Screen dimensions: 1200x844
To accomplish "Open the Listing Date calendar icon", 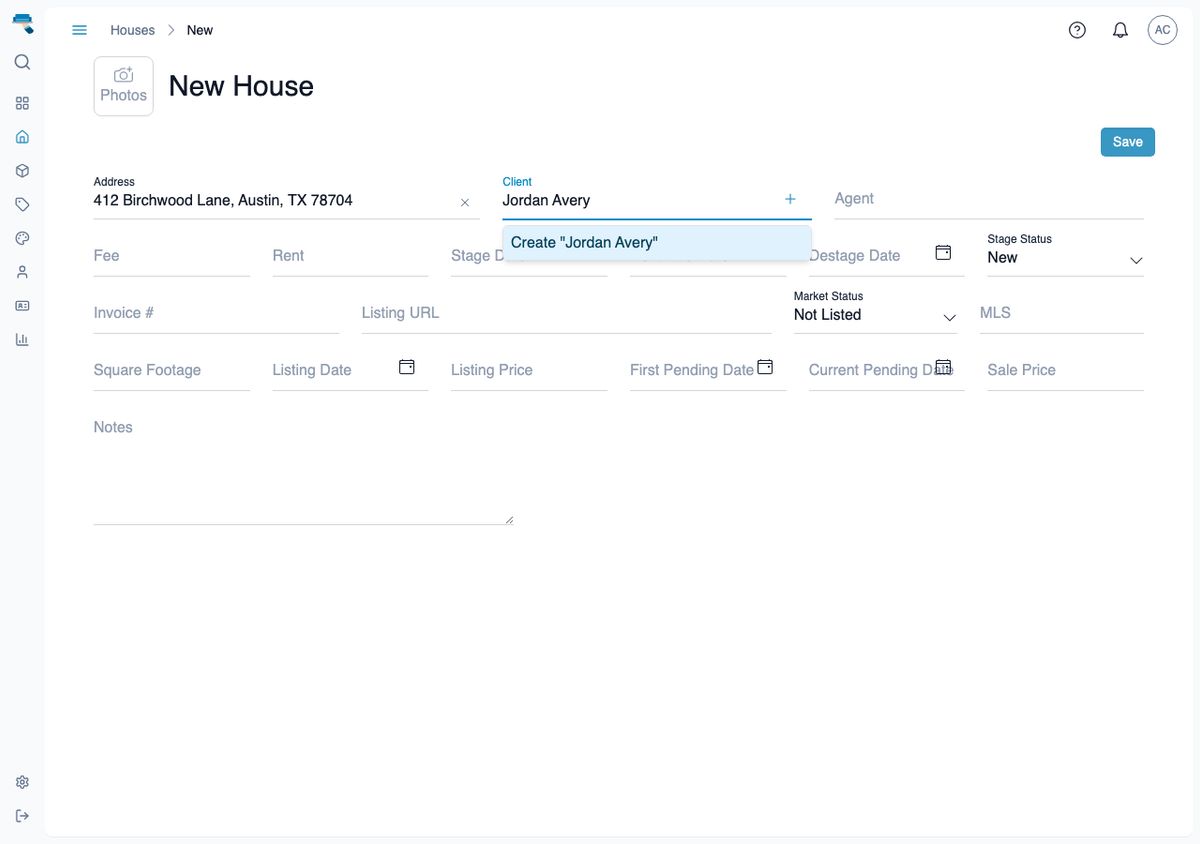I will (x=407, y=367).
